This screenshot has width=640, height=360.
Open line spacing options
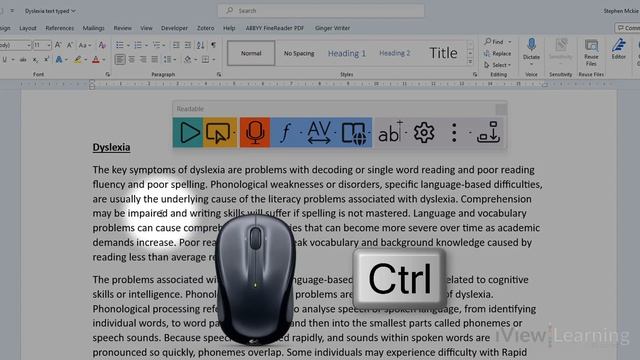click(x=169, y=60)
